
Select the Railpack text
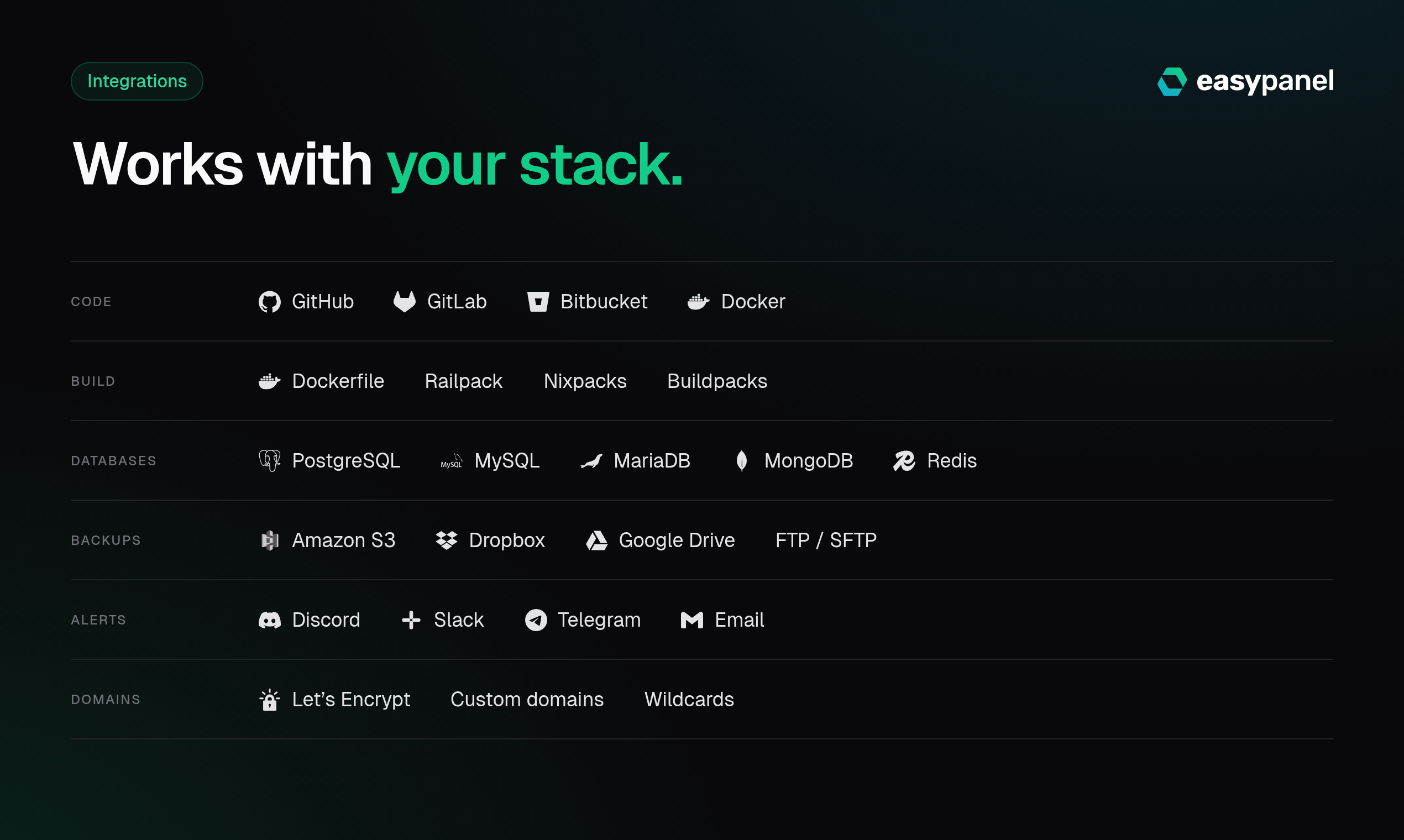[464, 381]
